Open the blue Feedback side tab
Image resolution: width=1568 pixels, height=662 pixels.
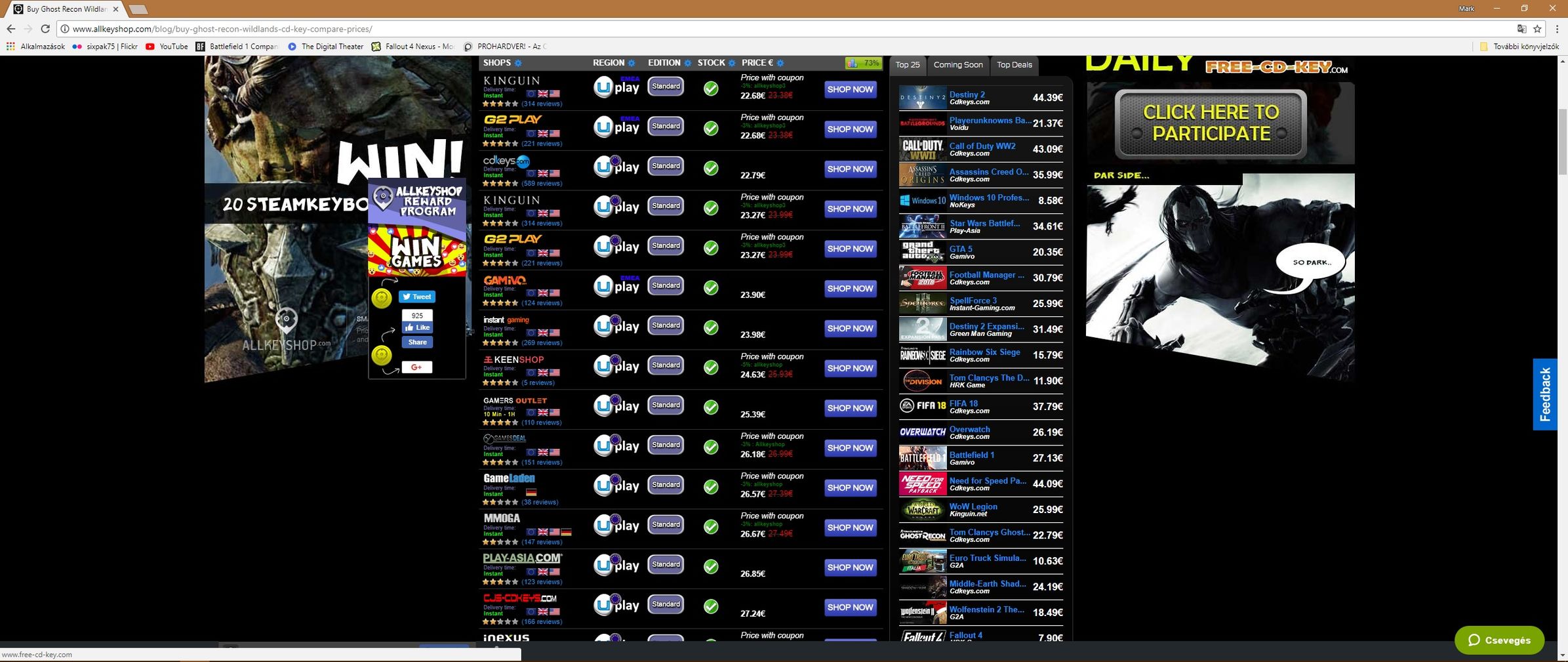pos(1545,394)
